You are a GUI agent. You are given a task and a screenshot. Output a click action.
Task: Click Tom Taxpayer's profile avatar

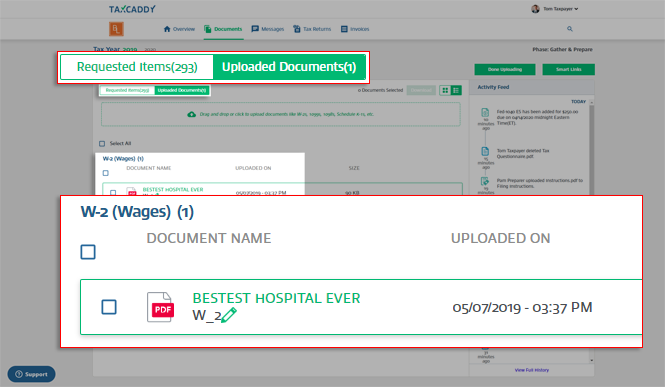[x=535, y=8]
